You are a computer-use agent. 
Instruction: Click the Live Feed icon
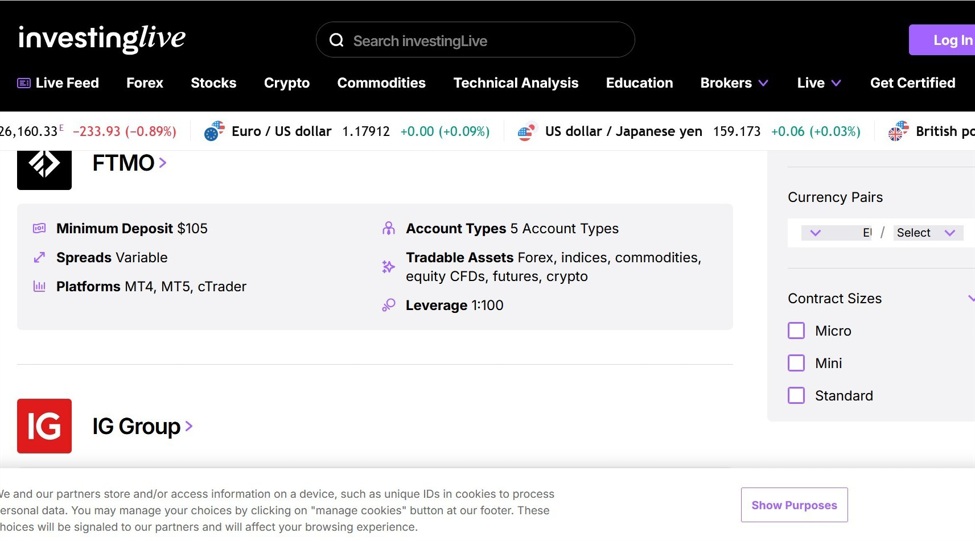24,83
